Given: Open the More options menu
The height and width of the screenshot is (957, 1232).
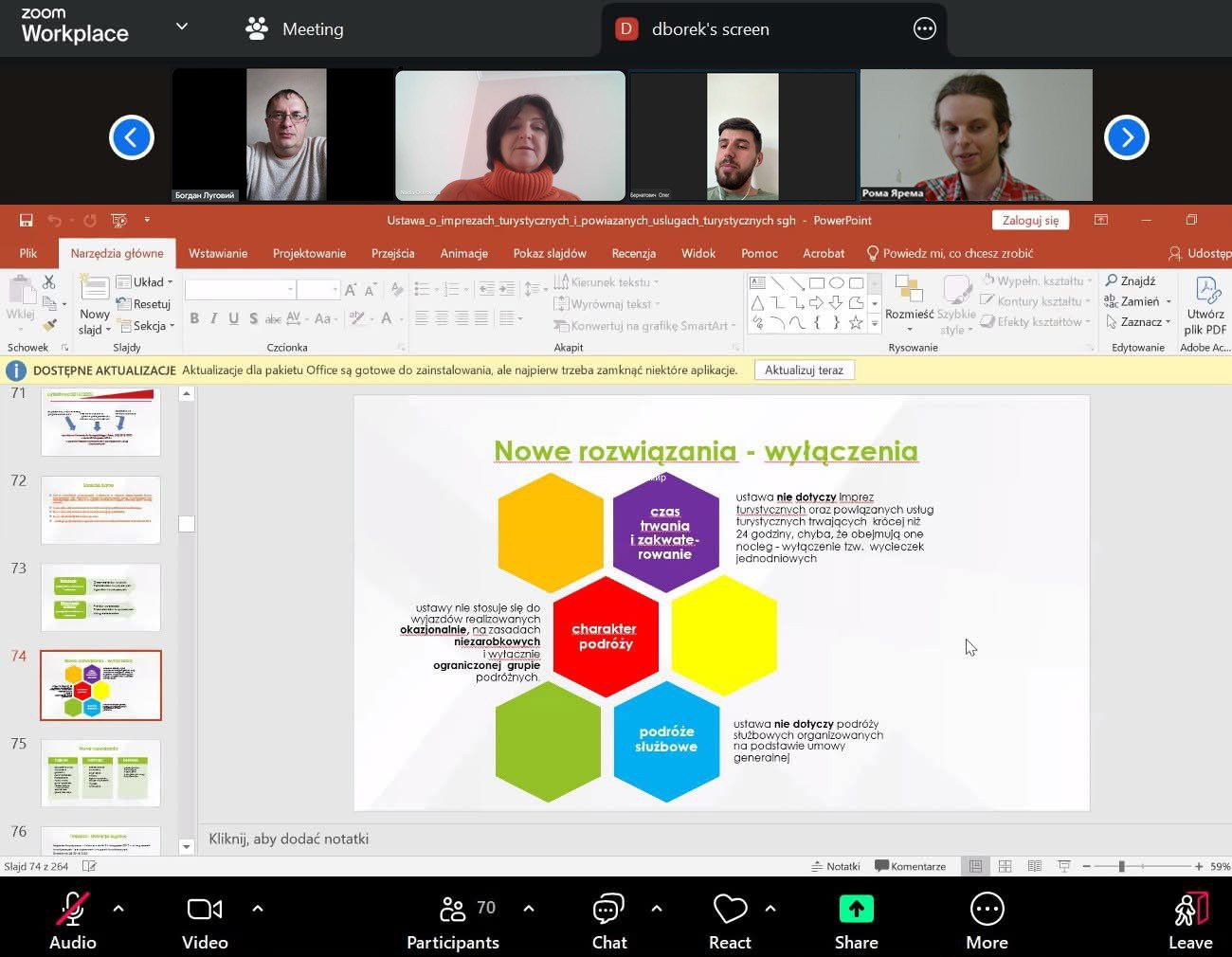Looking at the screenshot, I should (x=987, y=912).
